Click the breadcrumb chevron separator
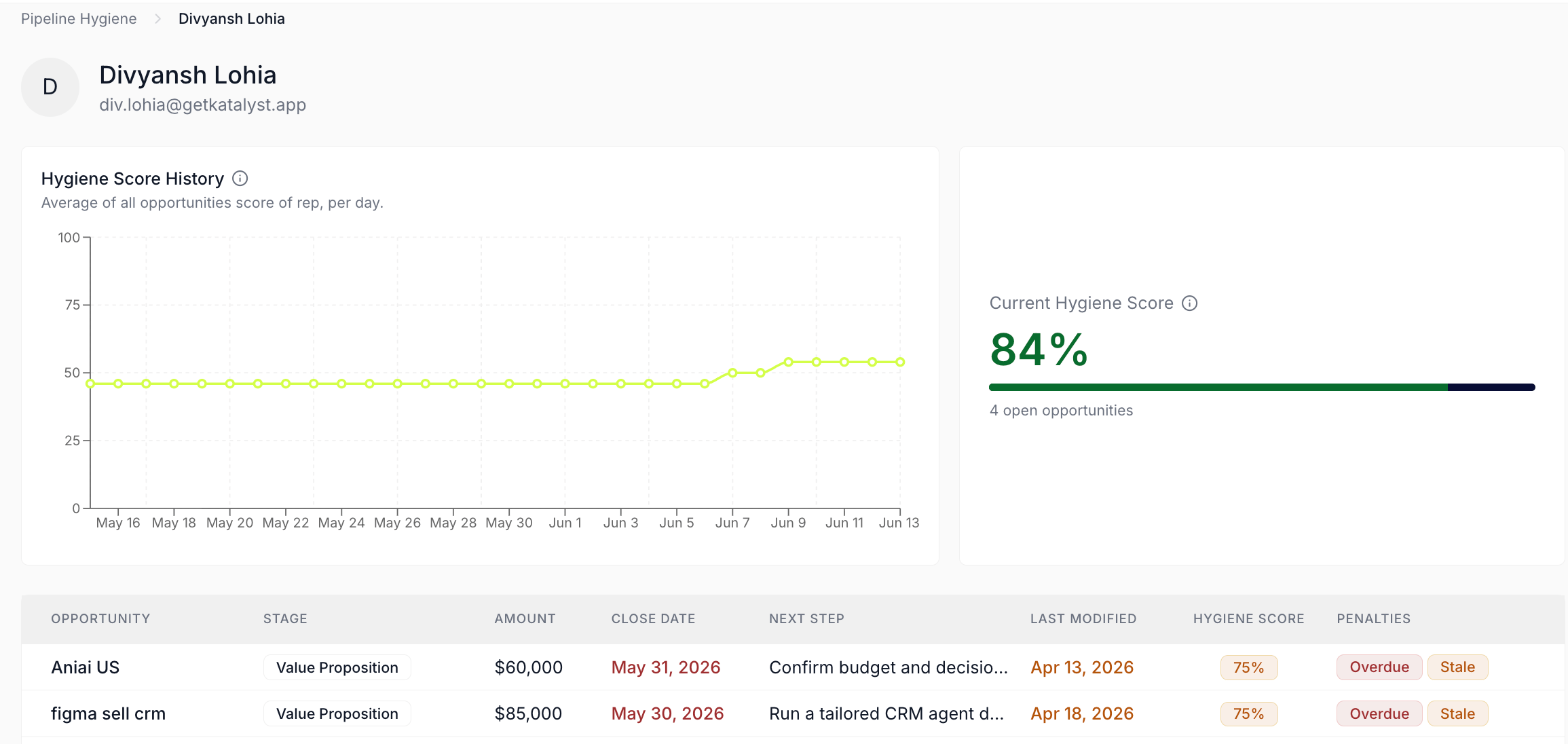 tap(157, 19)
